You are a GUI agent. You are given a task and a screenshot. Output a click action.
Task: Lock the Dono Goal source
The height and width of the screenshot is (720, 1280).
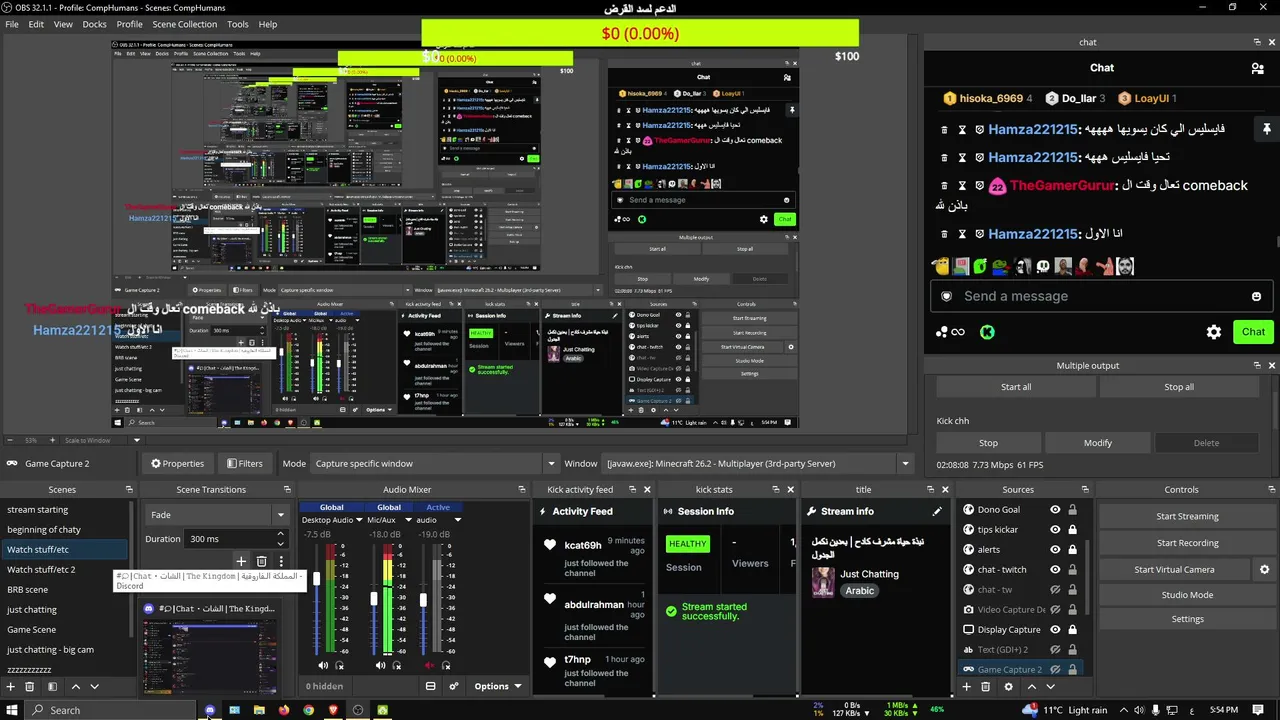1072,510
